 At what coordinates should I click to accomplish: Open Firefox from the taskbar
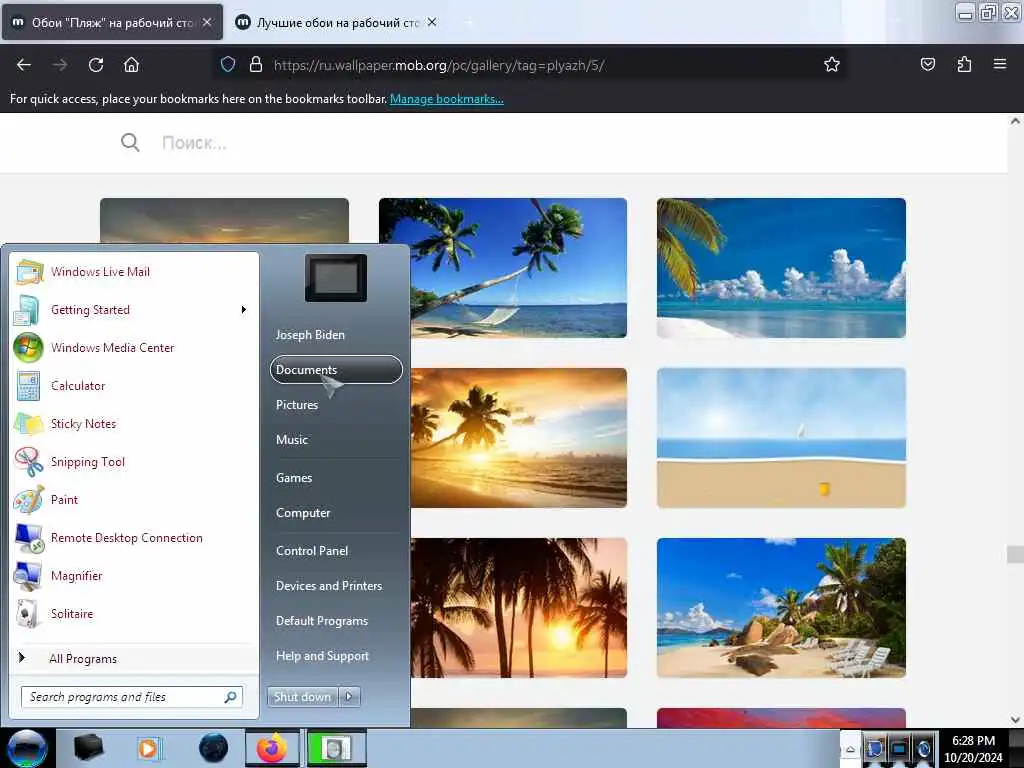pyautogui.click(x=272, y=748)
